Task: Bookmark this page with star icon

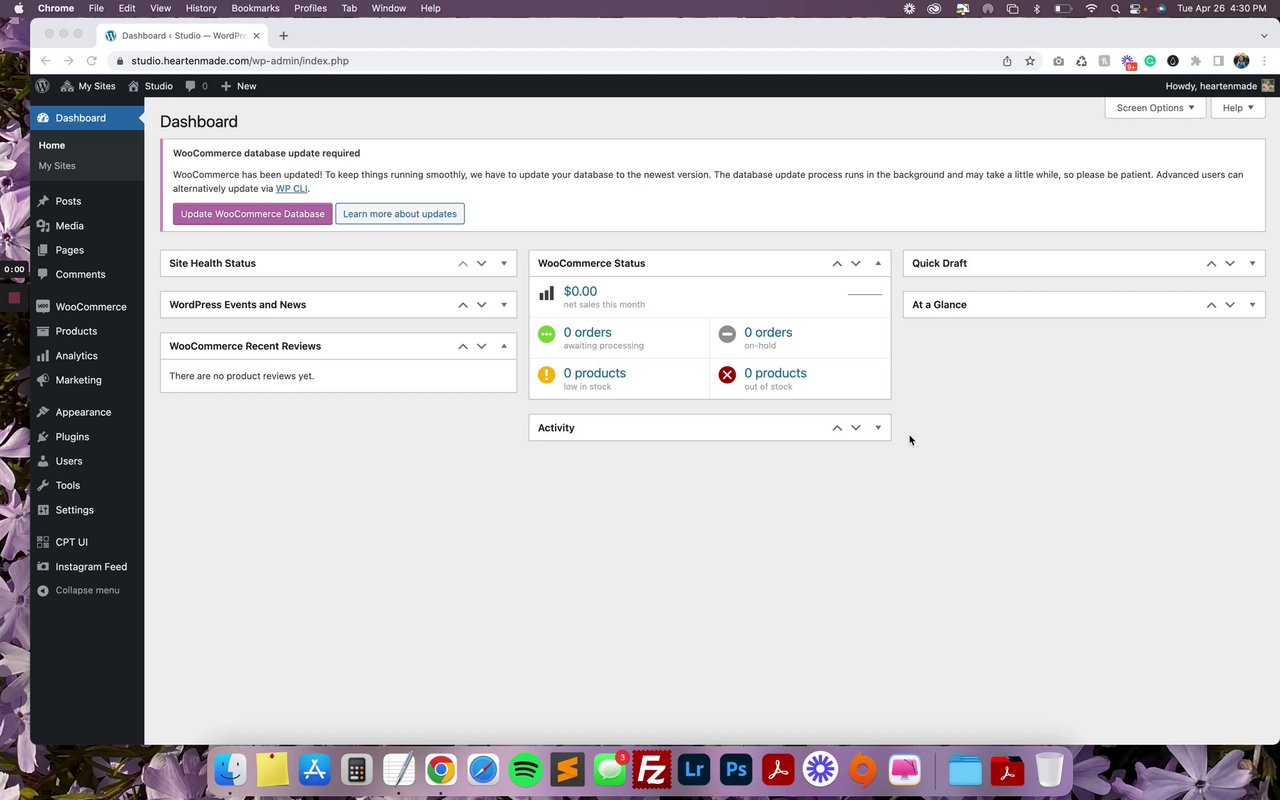Action: (x=1030, y=61)
